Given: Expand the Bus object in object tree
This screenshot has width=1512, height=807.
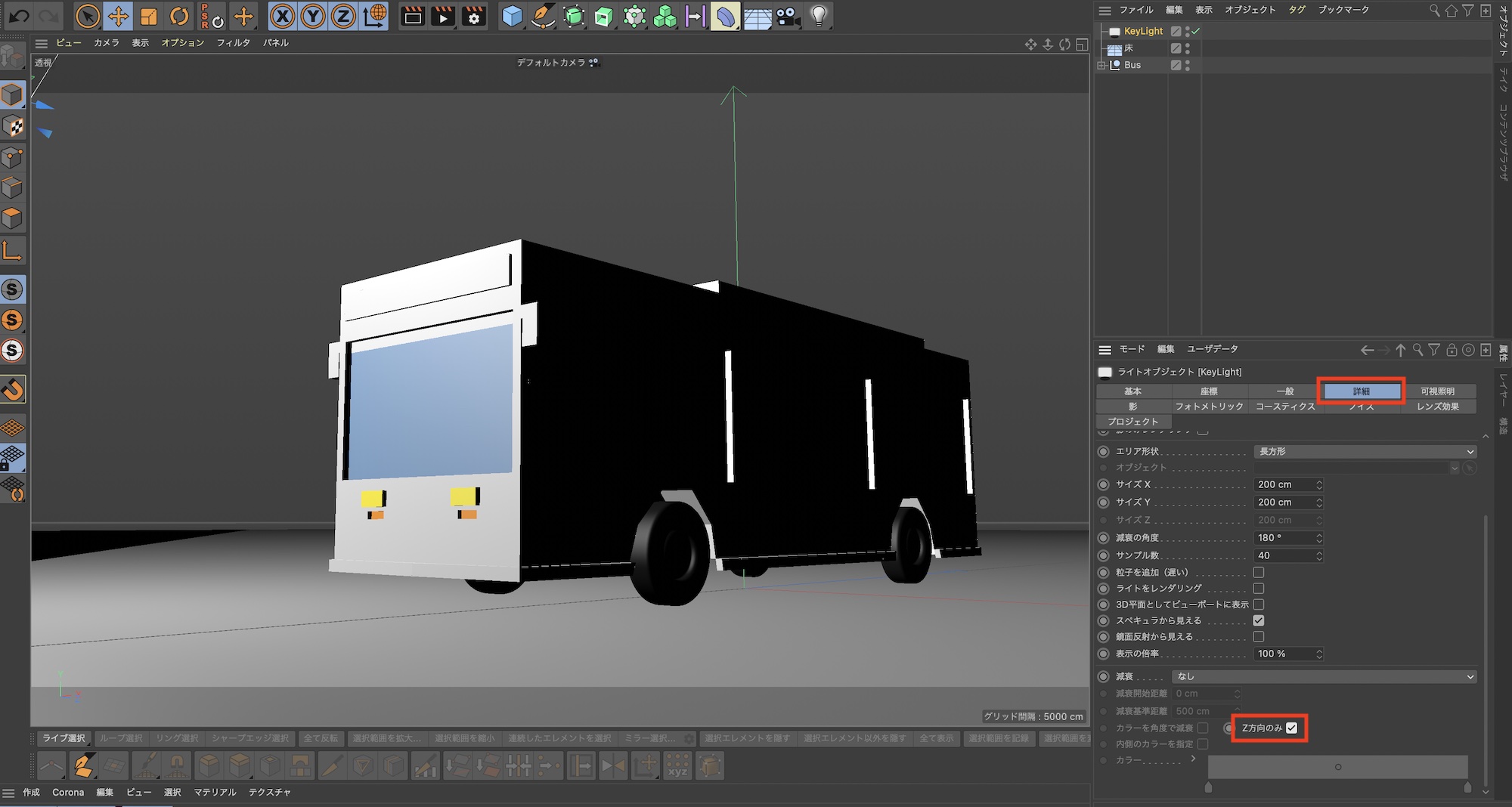Looking at the screenshot, I should 1101,65.
